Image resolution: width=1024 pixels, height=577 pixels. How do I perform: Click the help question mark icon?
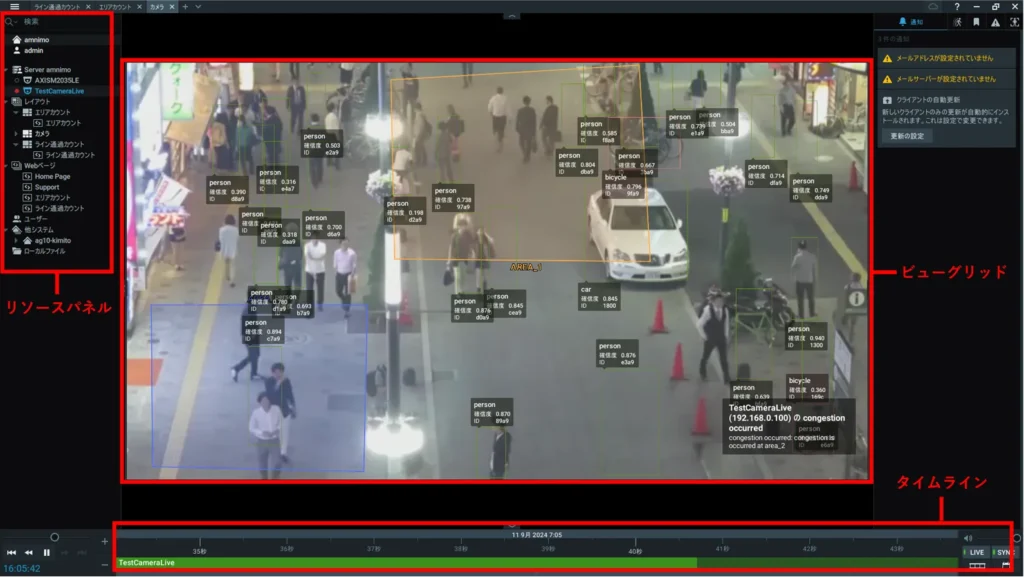[x=957, y=6]
